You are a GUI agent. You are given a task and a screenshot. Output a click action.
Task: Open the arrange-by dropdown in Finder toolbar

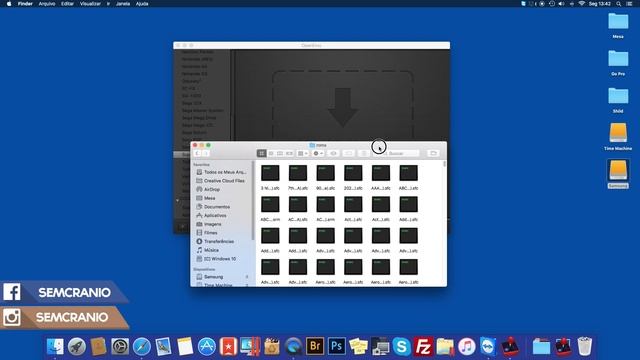click(303, 153)
